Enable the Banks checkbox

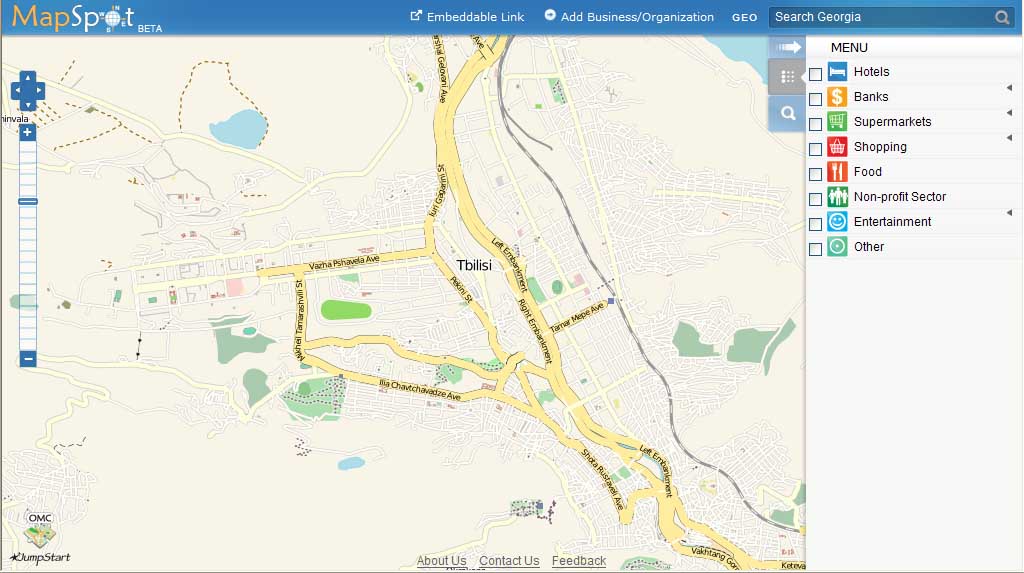point(815,99)
